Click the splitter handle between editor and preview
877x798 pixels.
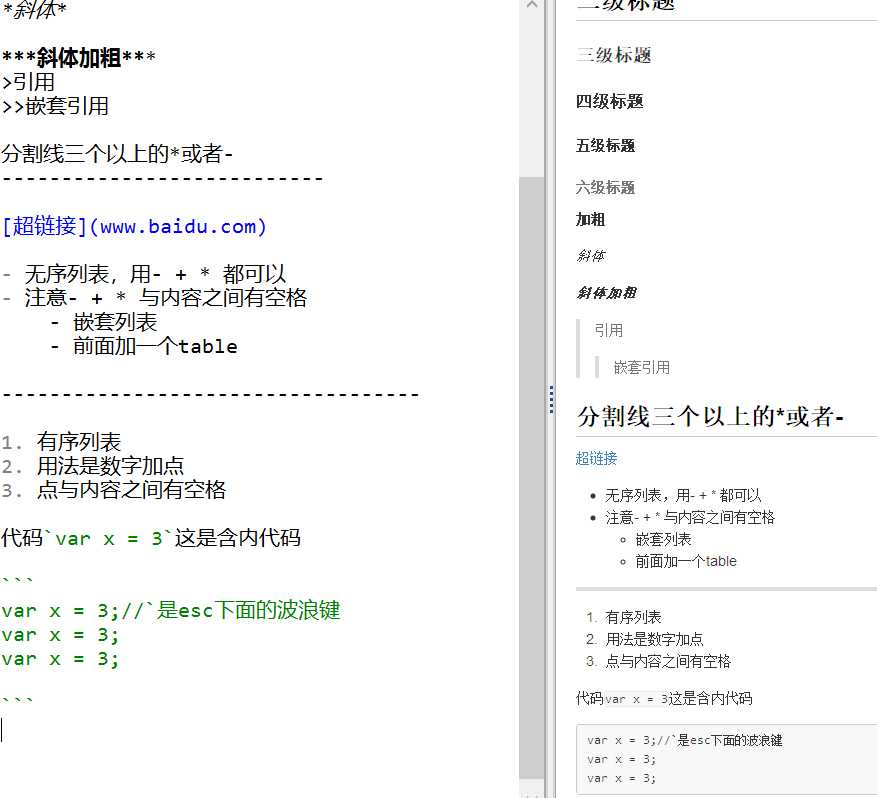551,399
